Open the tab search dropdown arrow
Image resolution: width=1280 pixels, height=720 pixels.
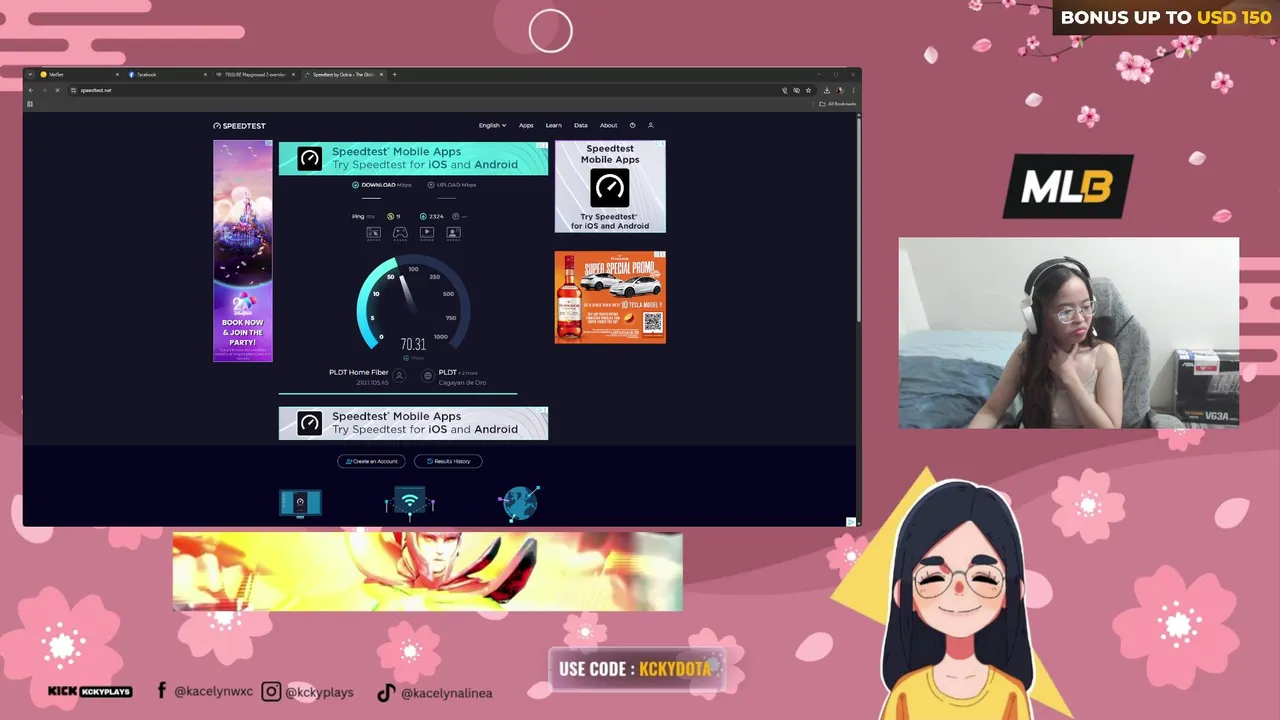click(30, 74)
